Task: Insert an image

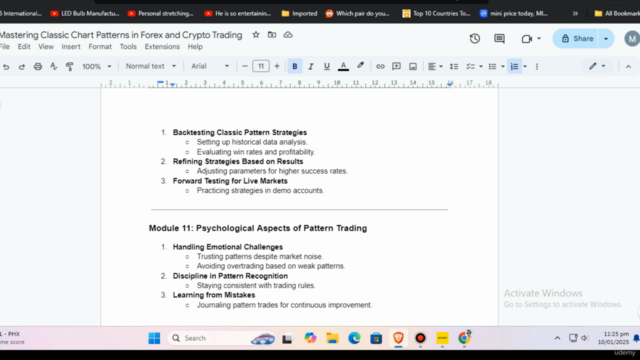Action: tap(413, 67)
